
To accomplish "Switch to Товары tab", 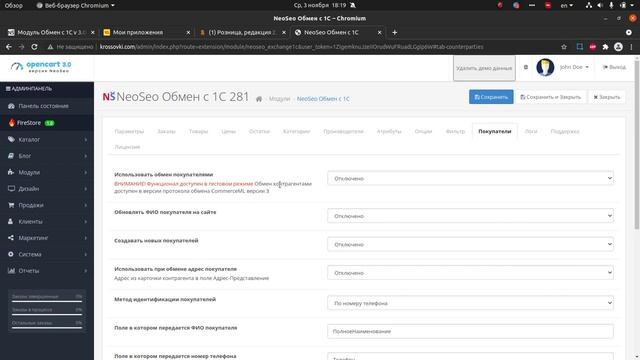I will [x=198, y=131].
